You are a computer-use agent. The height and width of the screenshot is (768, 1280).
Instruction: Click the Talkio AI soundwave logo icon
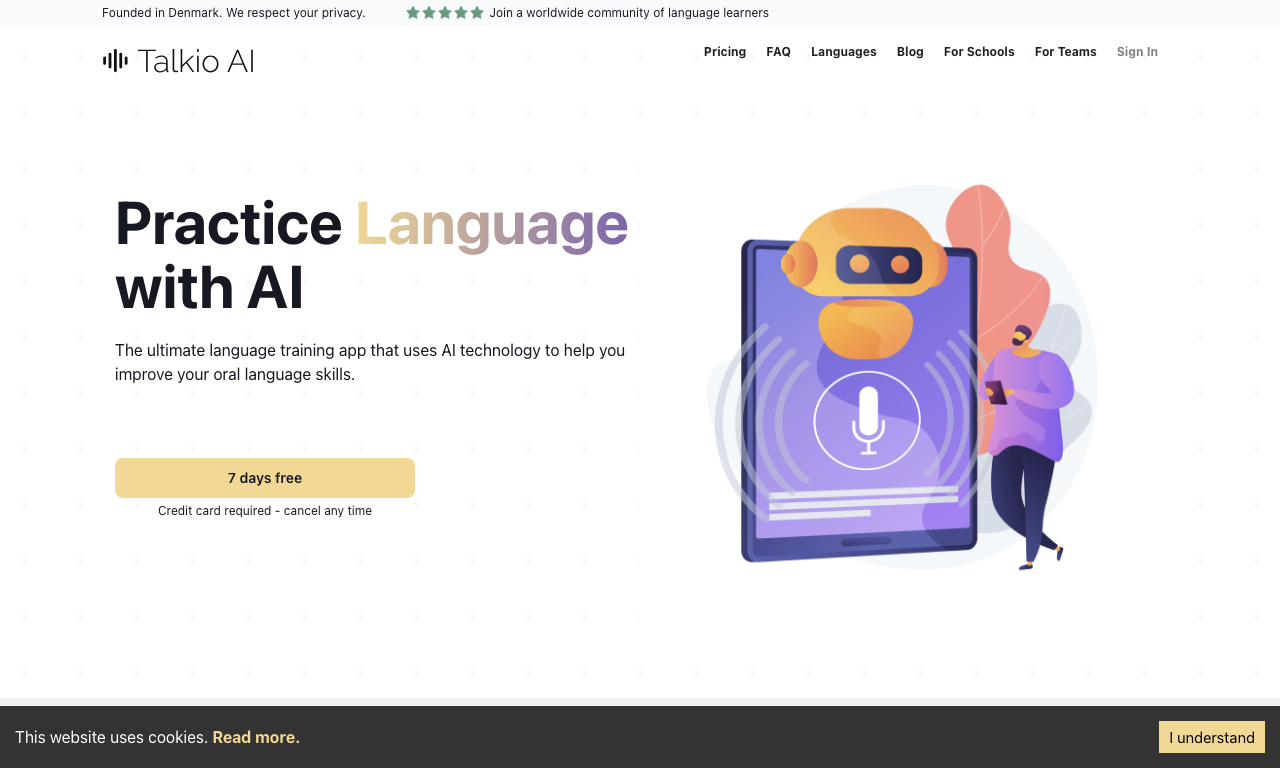pyautogui.click(x=115, y=61)
